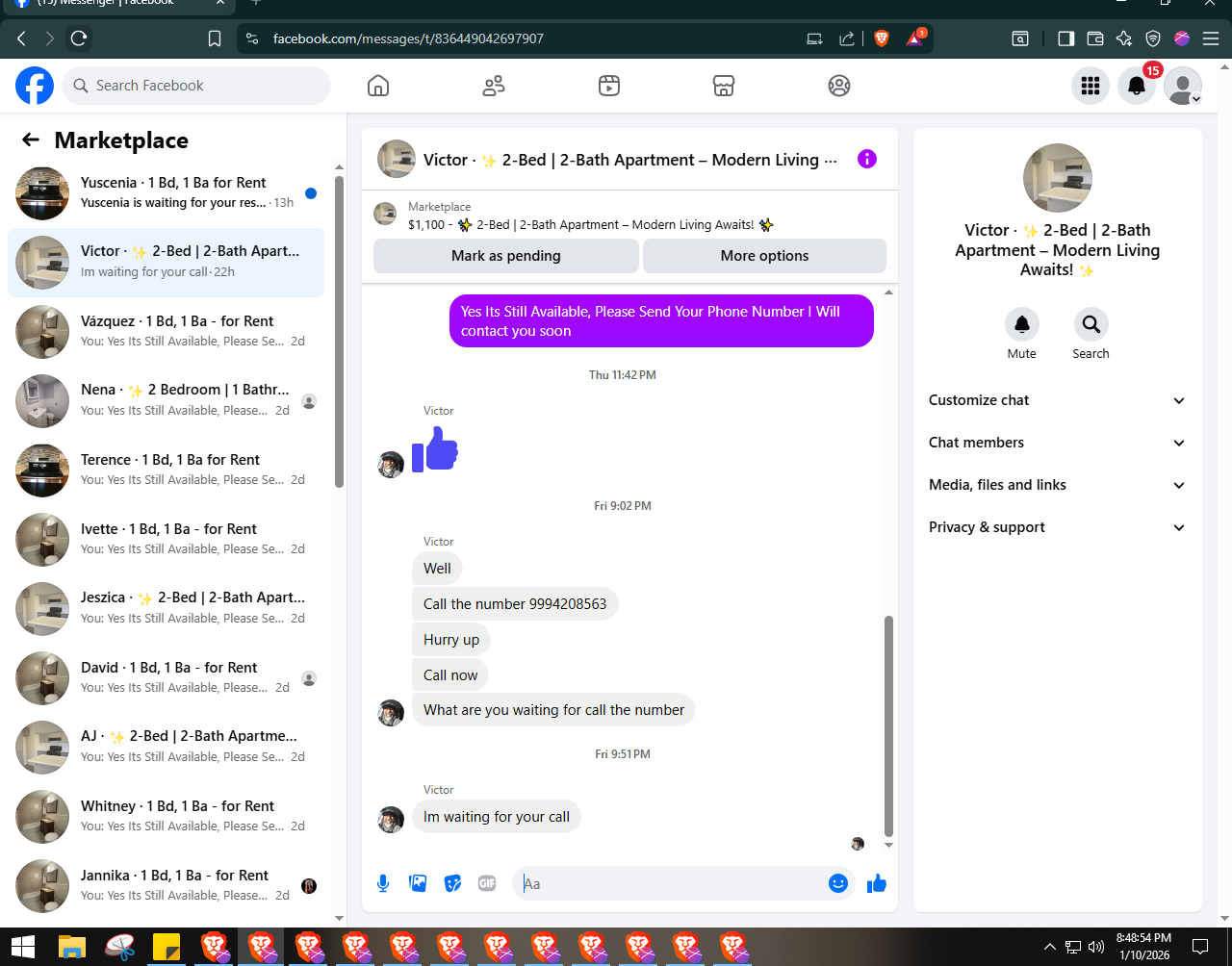Click the Brave shields lion icon
Image resolution: width=1232 pixels, height=966 pixels.
882,38
